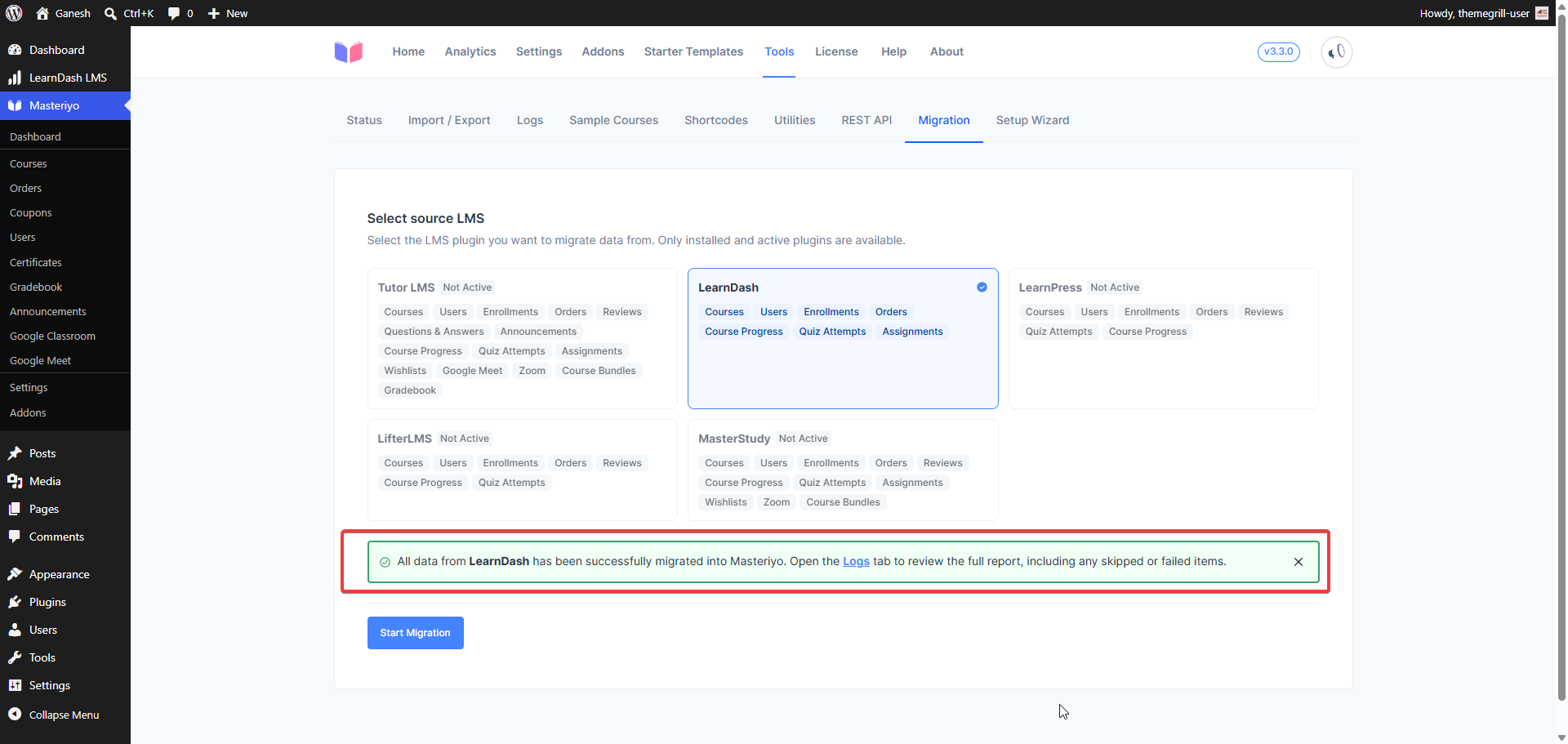Switch to the REST API tab
The width and height of the screenshot is (1568, 744).
(x=866, y=120)
